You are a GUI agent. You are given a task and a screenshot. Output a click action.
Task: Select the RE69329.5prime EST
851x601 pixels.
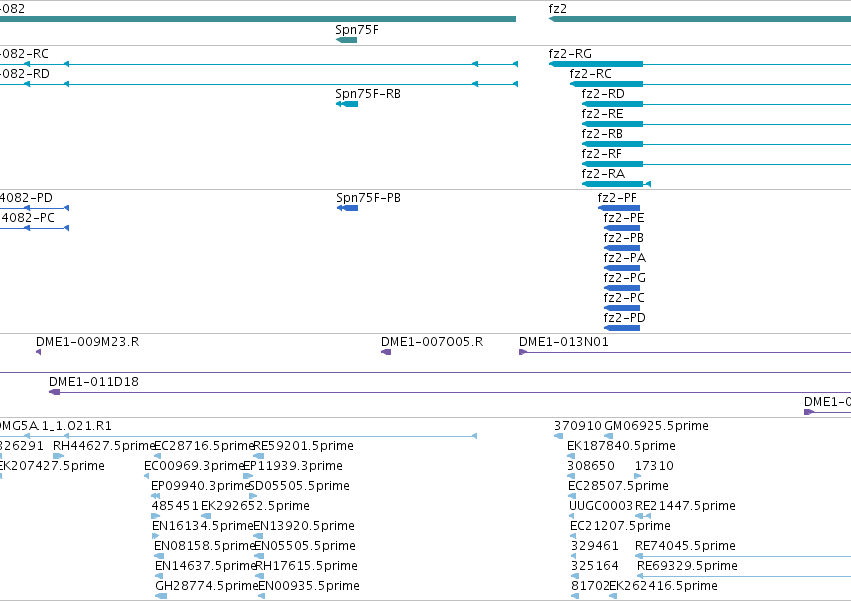pos(744,576)
